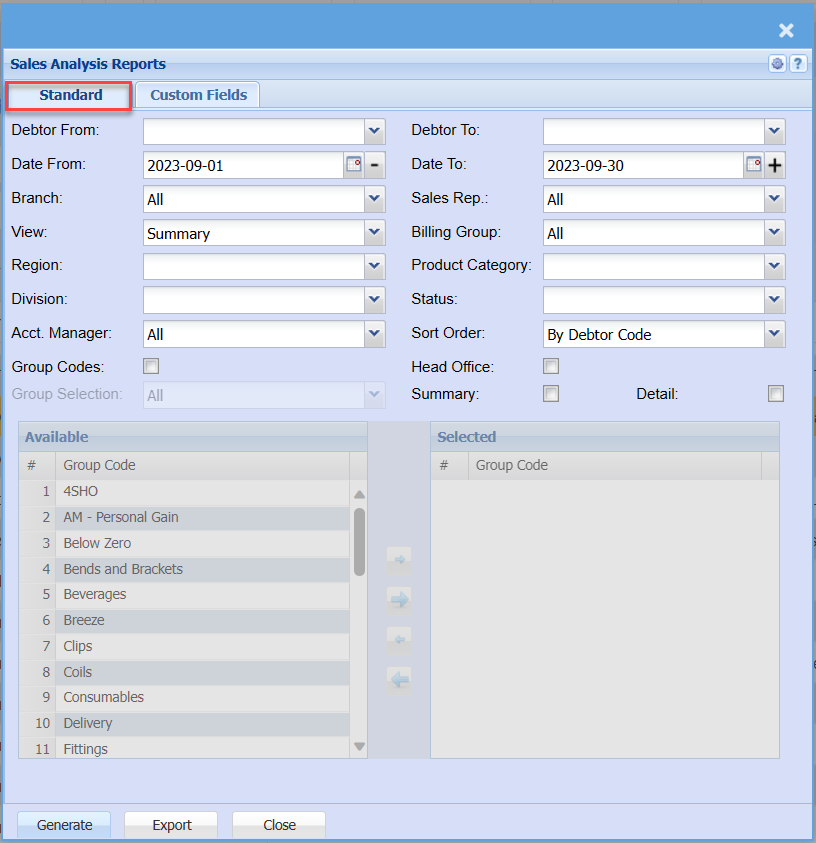Switch to the Custom Fields tab
This screenshot has height=843, width=816.
[198, 95]
